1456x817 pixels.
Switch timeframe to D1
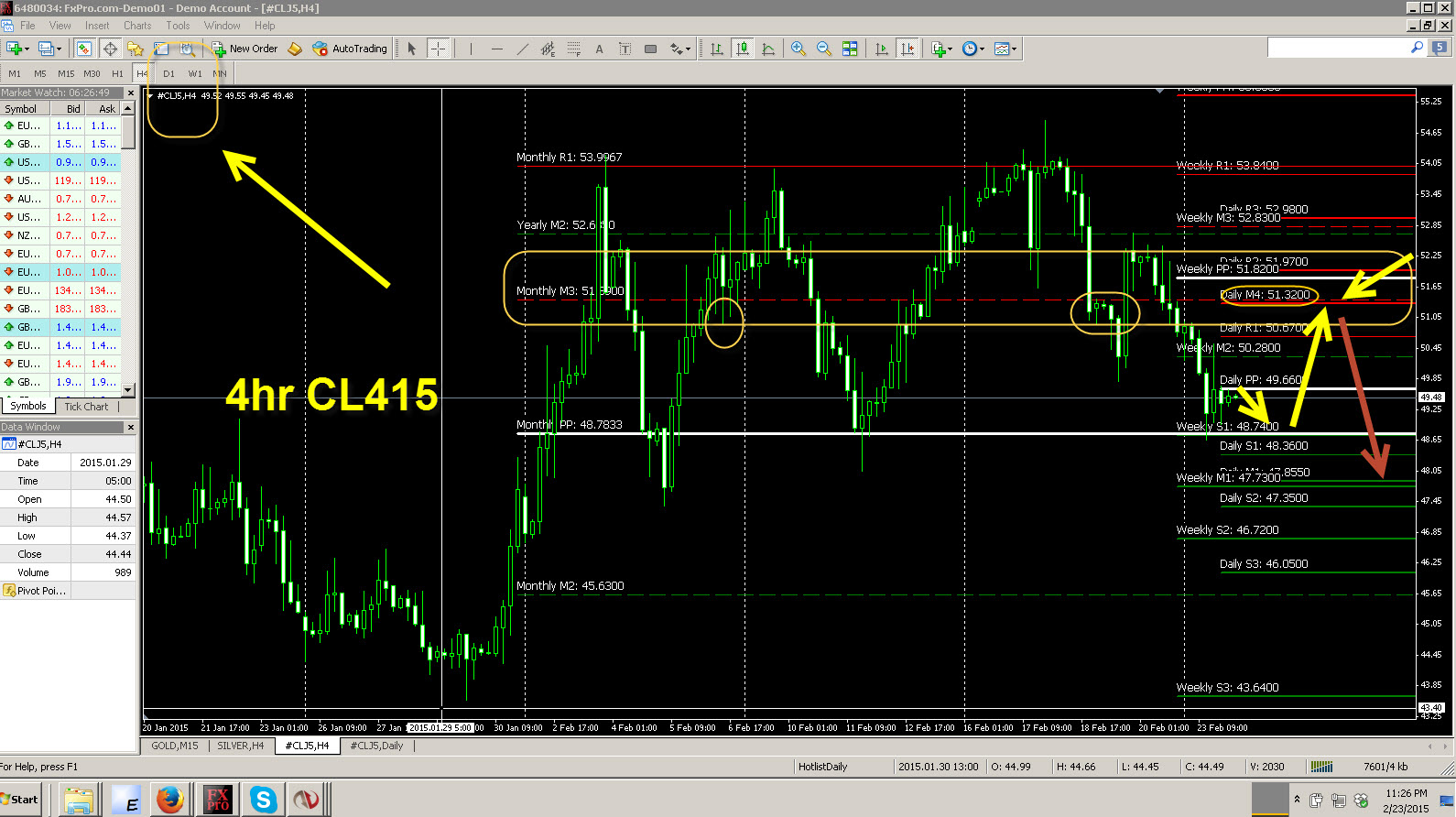(x=168, y=73)
